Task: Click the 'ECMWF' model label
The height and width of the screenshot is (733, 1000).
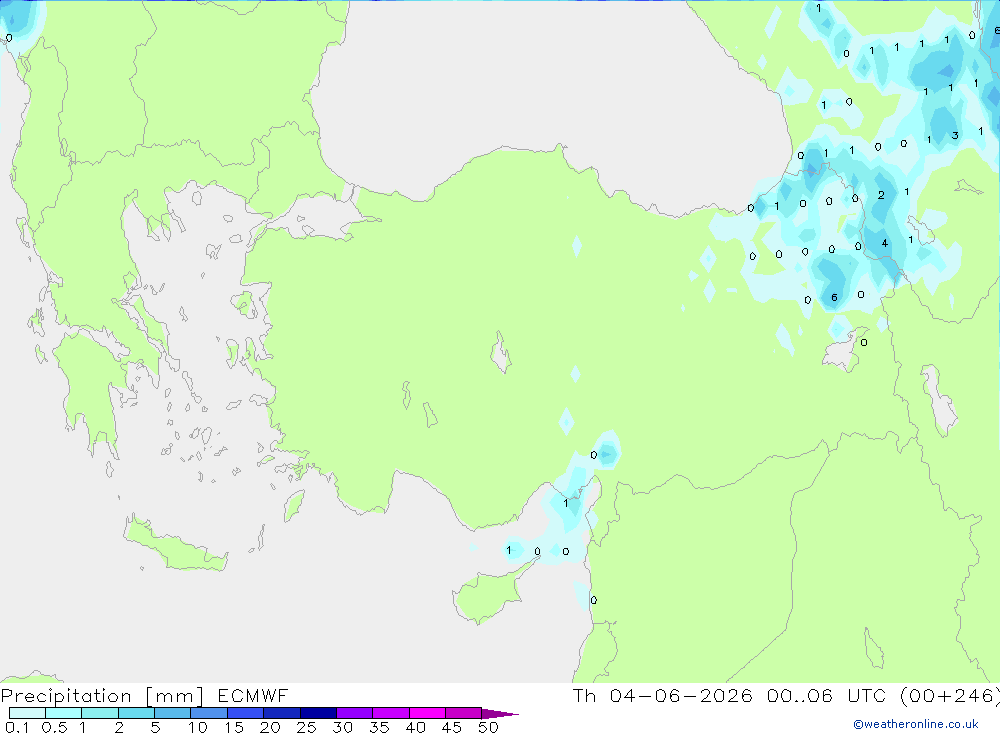Action: pyautogui.click(x=253, y=695)
